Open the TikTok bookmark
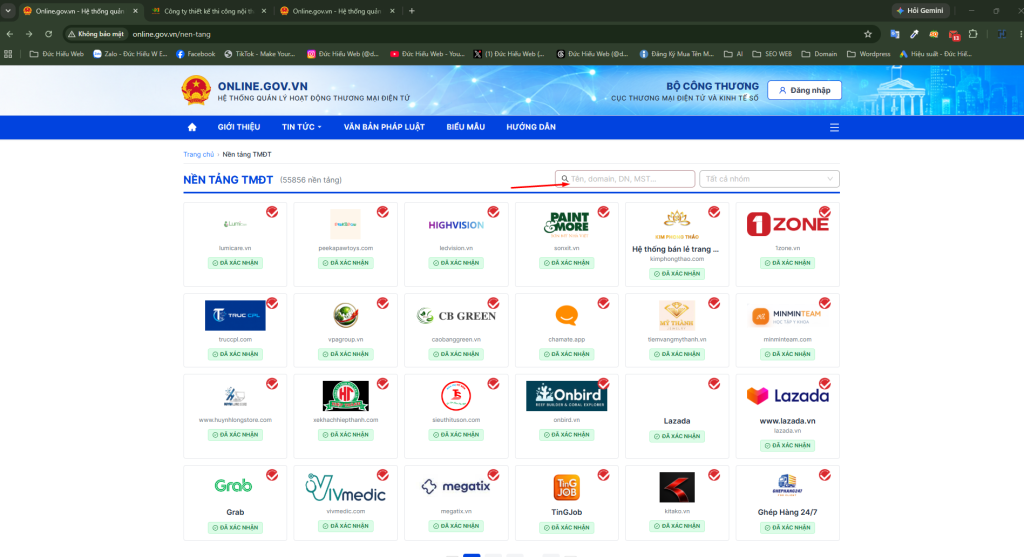The height and width of the screenshot is (557, 1024). point(259,54)
